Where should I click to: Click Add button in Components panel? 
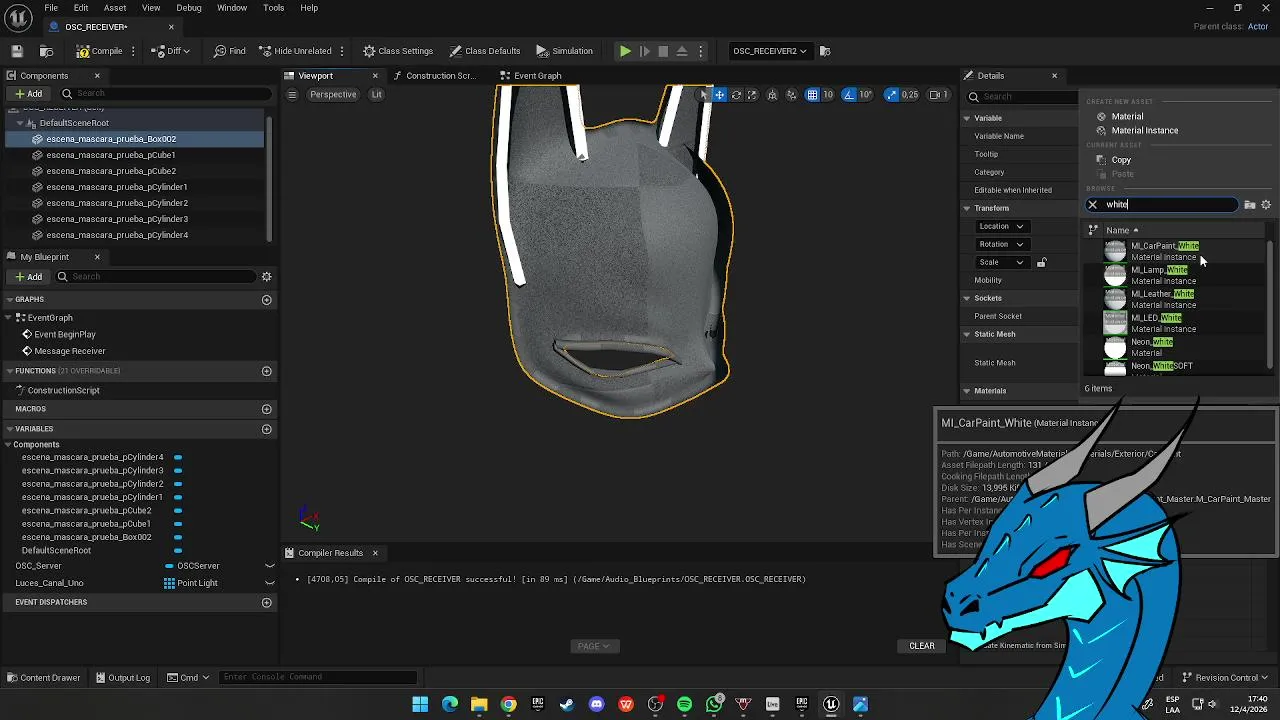pyautogui.click(x=28, y=94)
